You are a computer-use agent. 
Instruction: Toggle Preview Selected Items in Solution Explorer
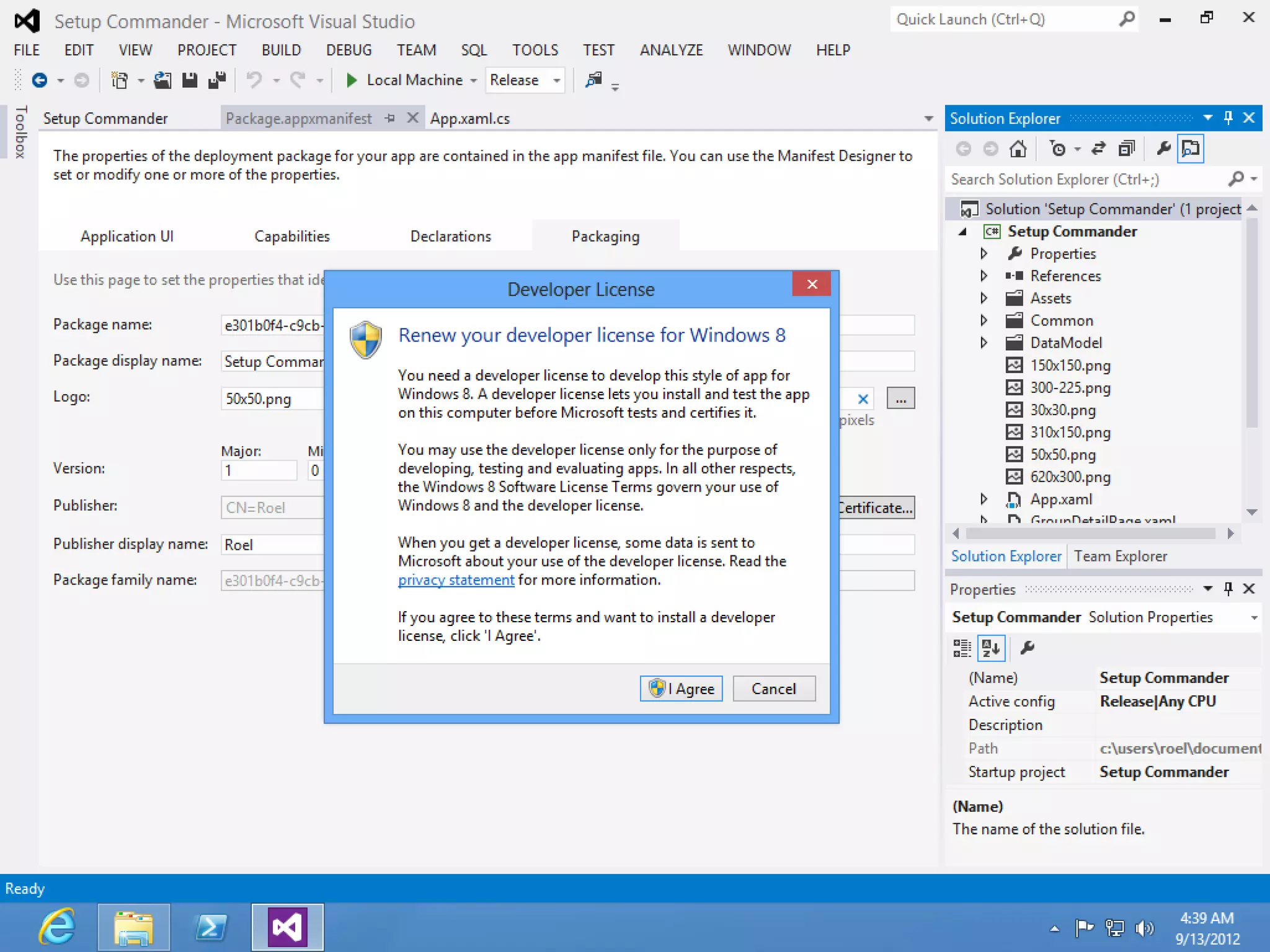point(1191,149)
